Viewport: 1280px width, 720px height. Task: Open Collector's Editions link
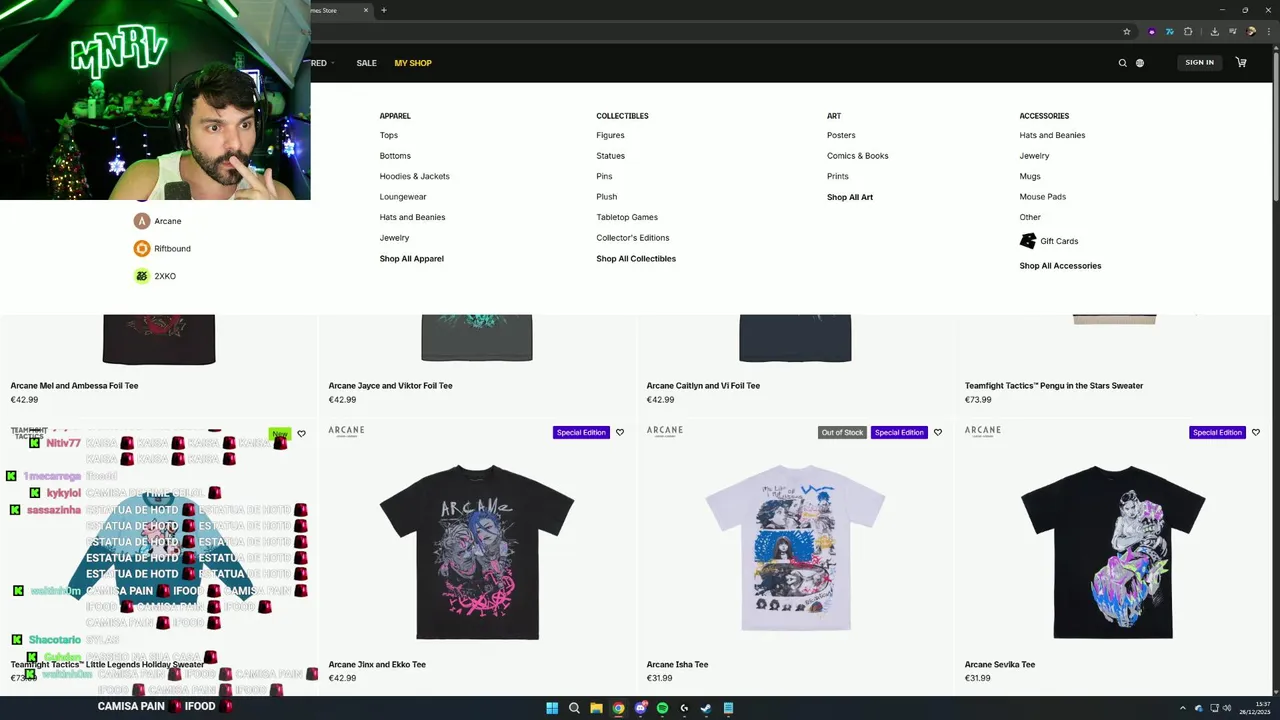633,238
